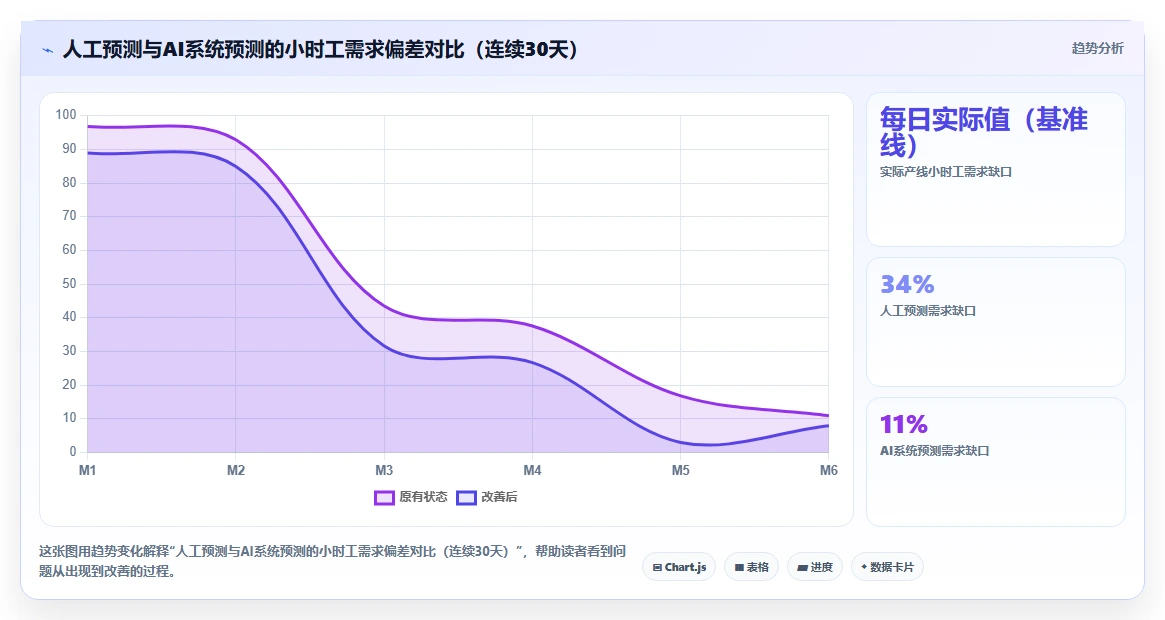1165x620 pixels.
Task: Click the trend icon beside the chart title
Action: (48, 51)
